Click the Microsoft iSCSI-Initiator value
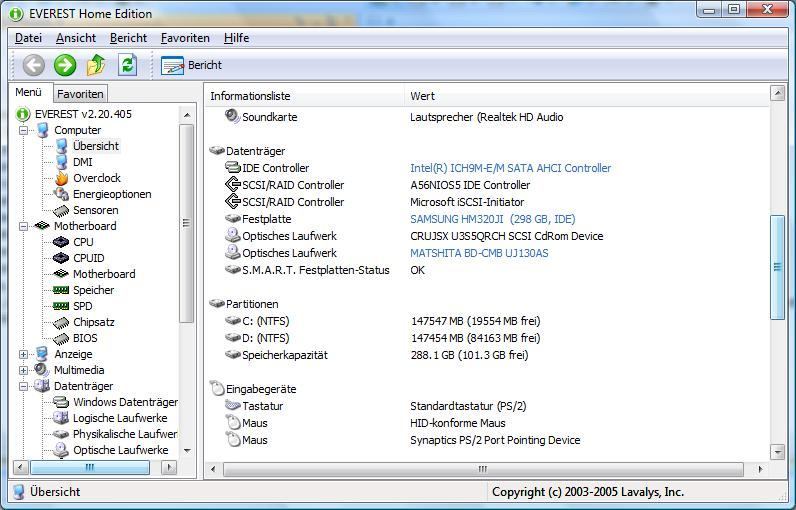The width and height of the screenshot is (796, 510). 467,202
